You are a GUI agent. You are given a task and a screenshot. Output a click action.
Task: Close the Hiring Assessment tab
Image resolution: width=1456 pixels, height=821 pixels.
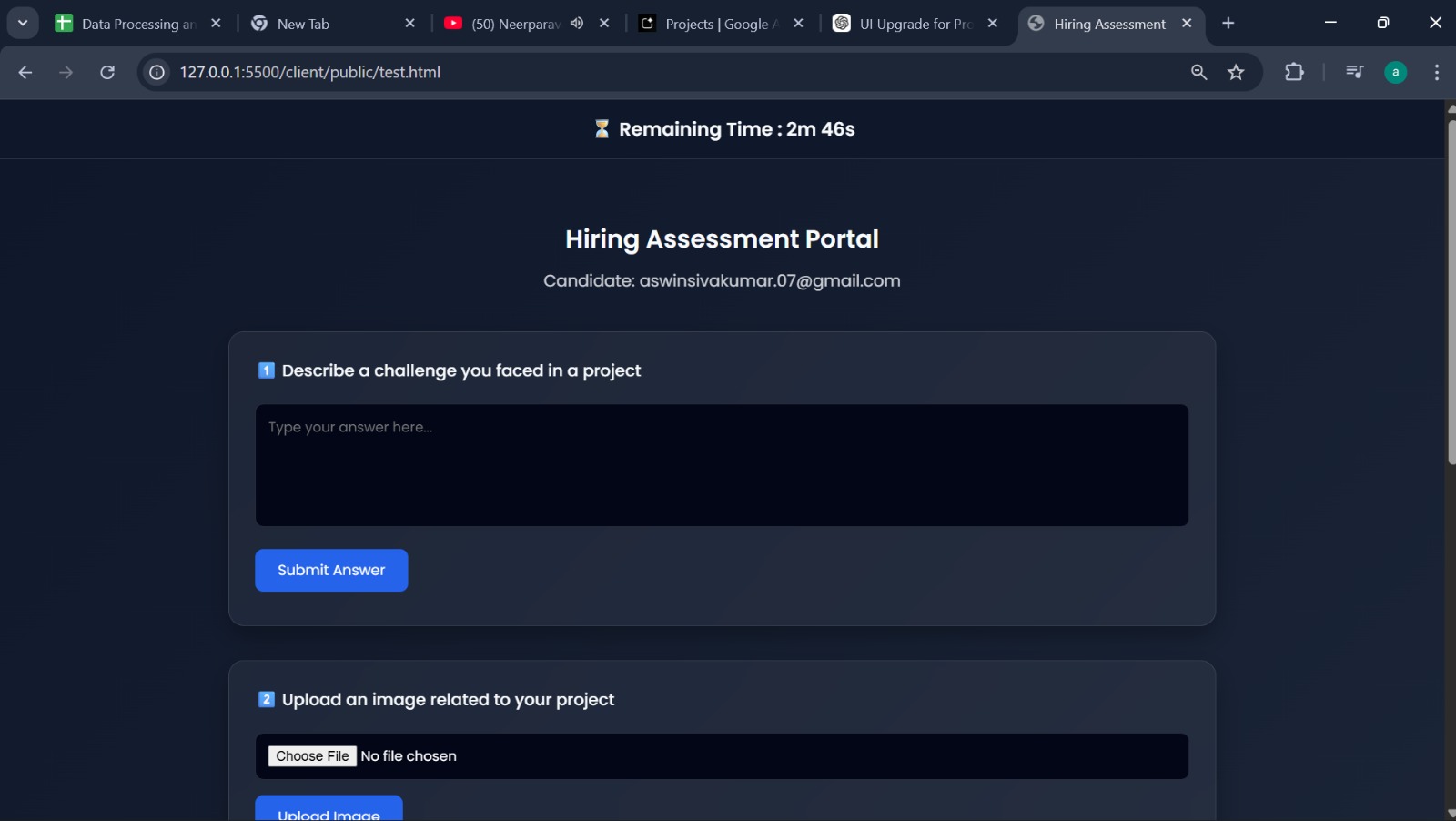[1187, 24]
